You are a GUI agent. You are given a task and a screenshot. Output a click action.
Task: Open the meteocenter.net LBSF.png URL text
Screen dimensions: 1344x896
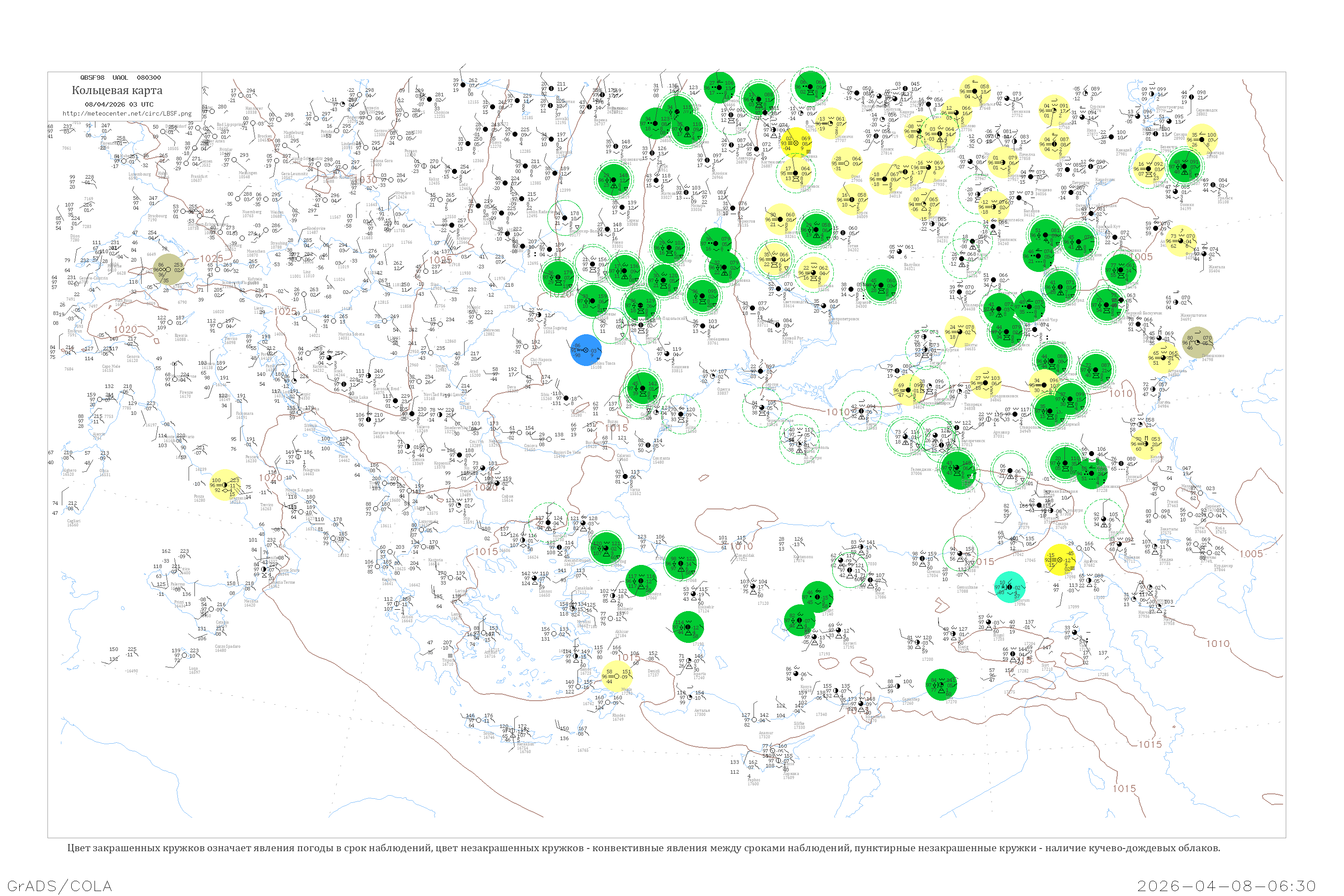click(x=127, y=114)
